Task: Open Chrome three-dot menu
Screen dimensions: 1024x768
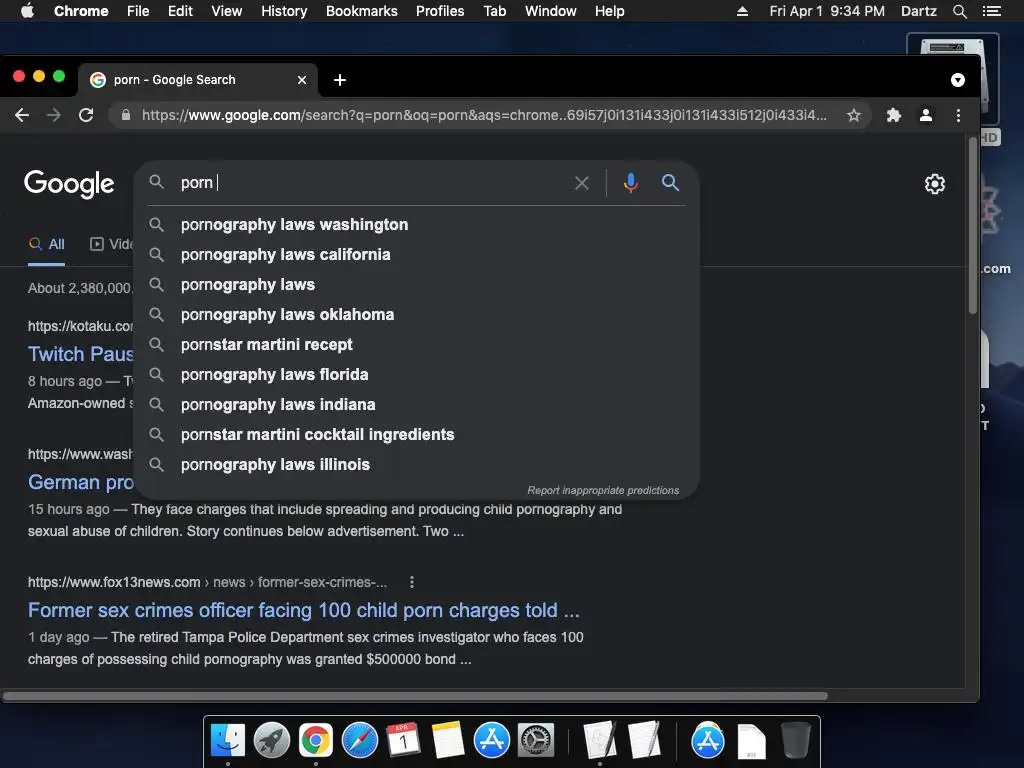Action: (x=958, y=116)
